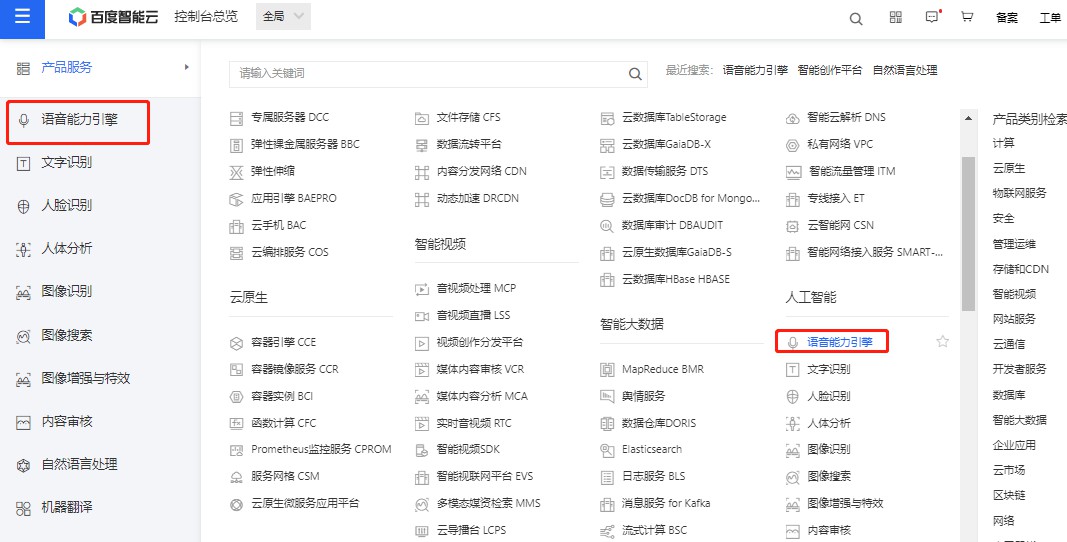This screenshot has width=1067, height=542.
Task: Select 物联网服务 category
Action: (x=1019, y=193)
